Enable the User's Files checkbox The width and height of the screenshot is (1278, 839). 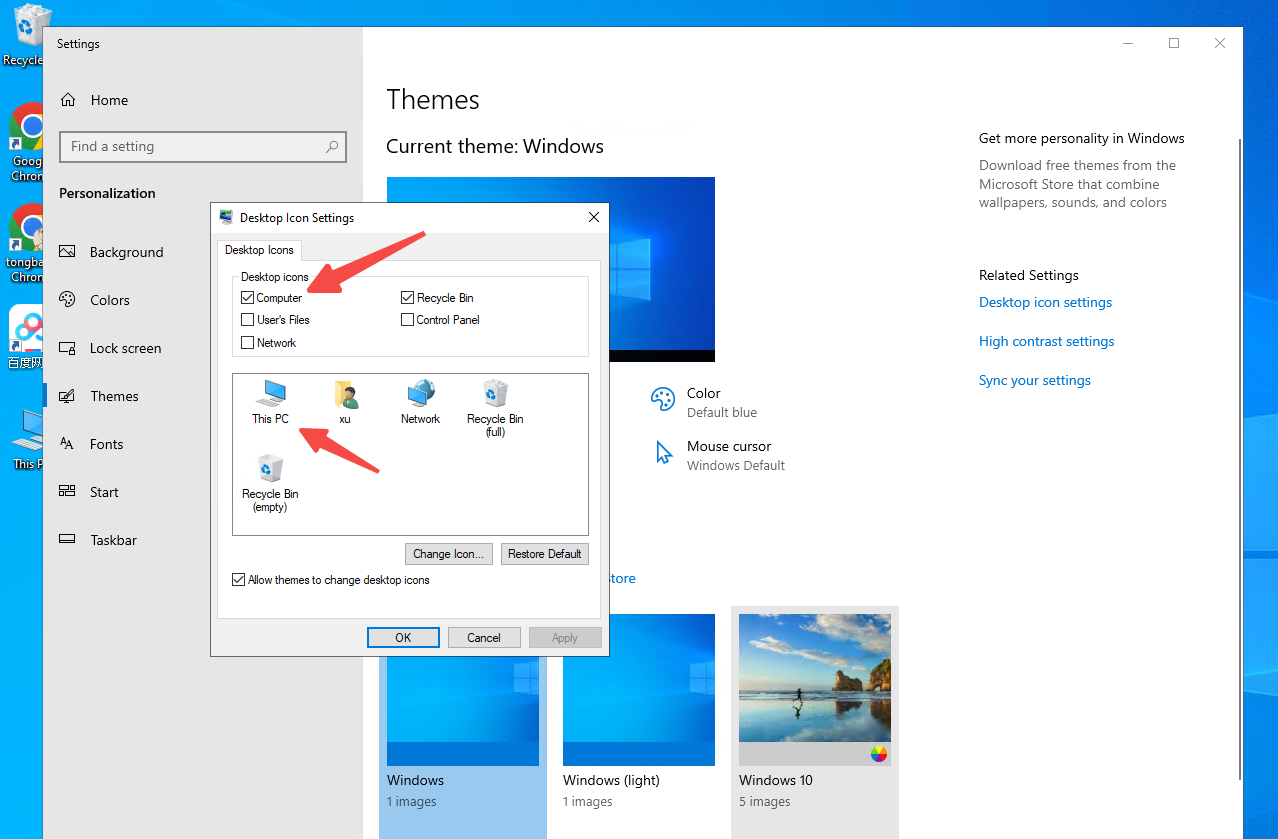[247, 320]
